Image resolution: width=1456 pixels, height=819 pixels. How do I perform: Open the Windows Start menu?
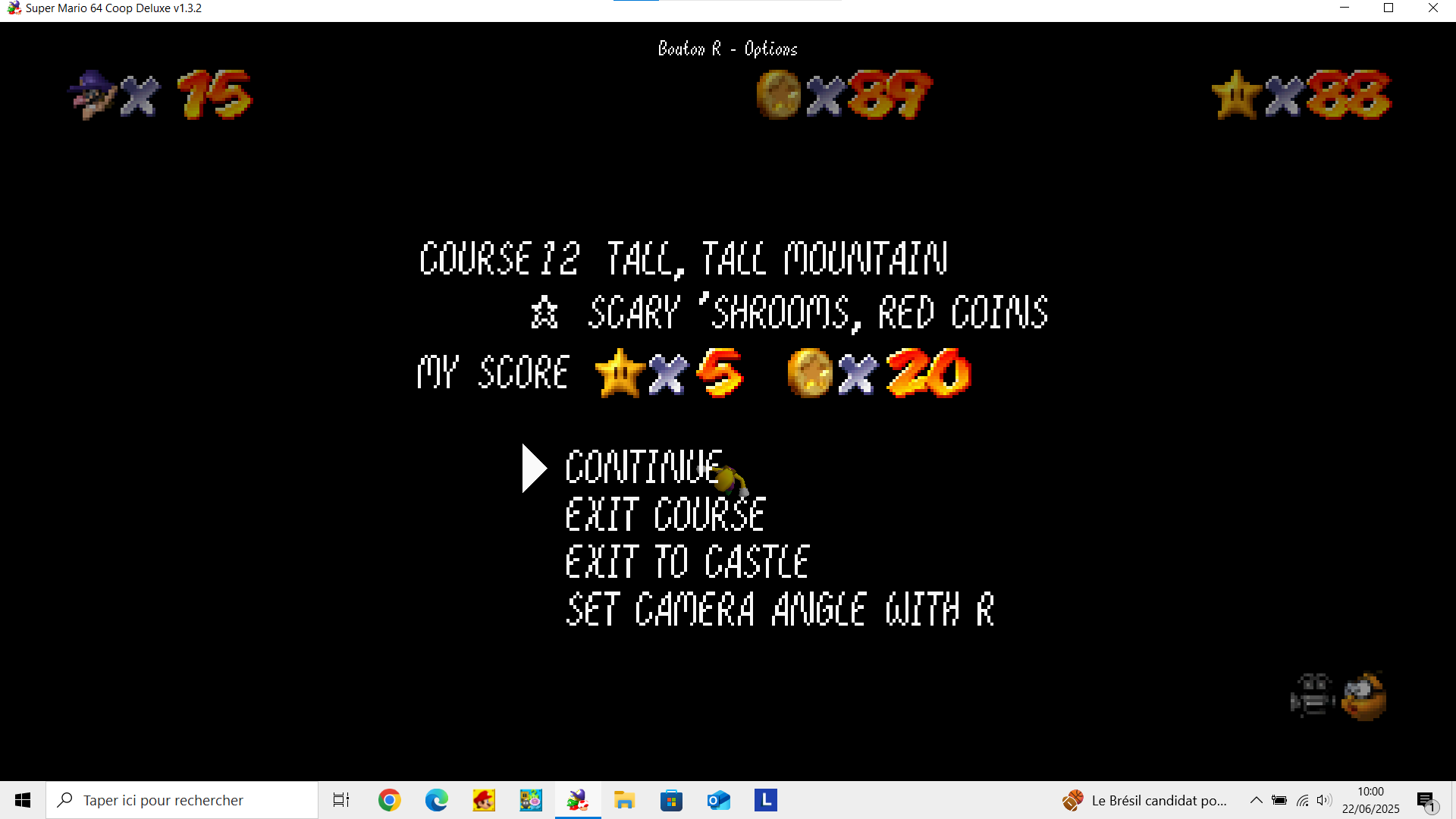tap(23, 800)
